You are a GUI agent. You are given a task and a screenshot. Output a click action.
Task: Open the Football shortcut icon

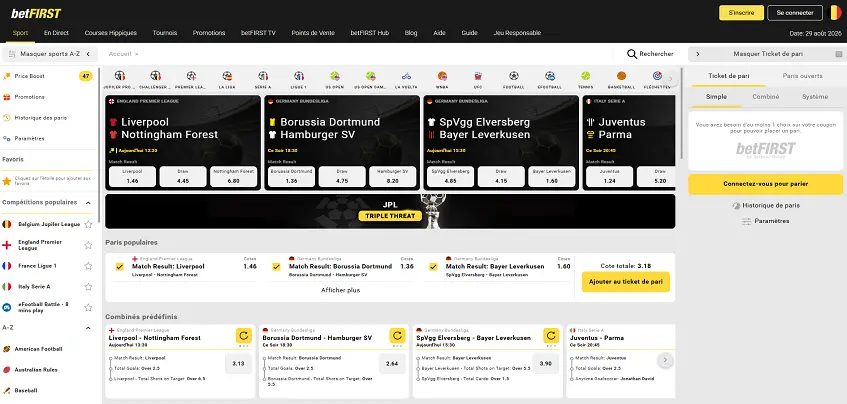pyautogui.click(x=514, y=76)
